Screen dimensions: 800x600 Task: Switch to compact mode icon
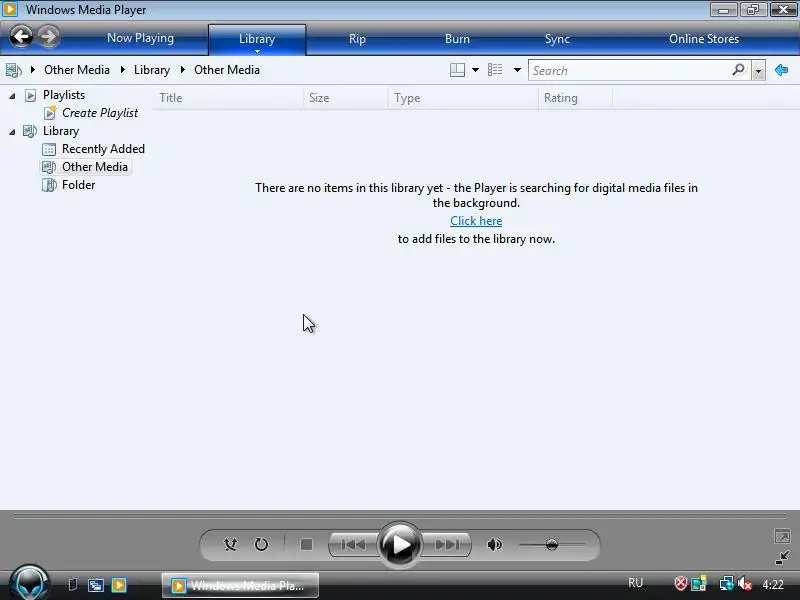tap(782, 558)
